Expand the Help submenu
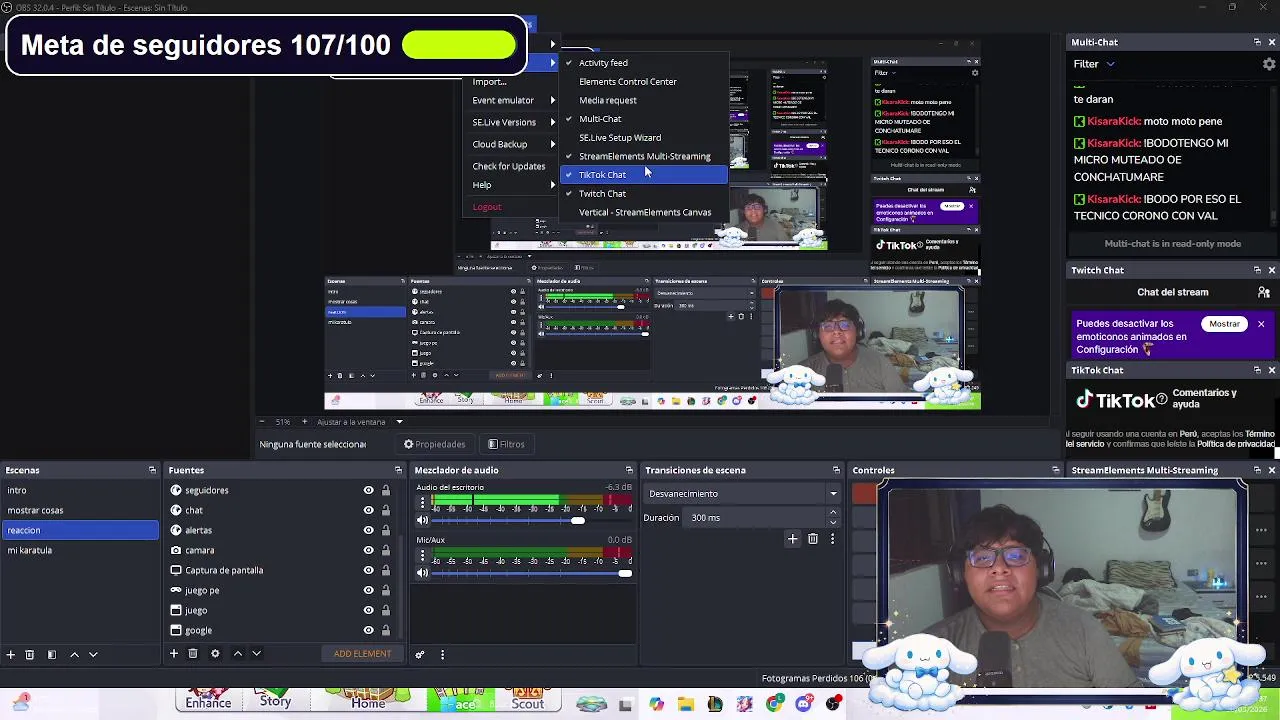 [513, 185]
